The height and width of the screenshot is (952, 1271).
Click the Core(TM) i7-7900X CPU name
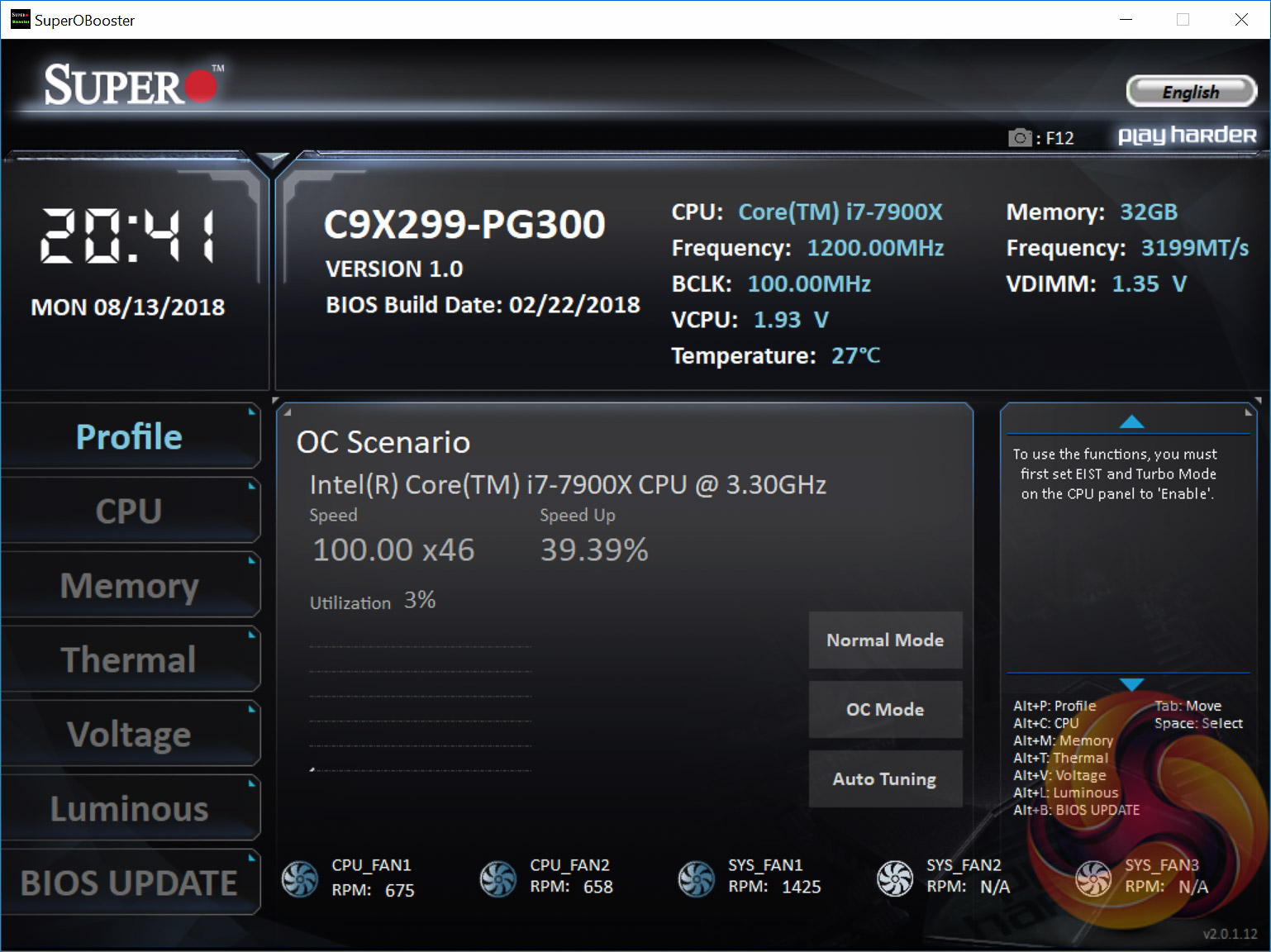(x=840, y=212)
